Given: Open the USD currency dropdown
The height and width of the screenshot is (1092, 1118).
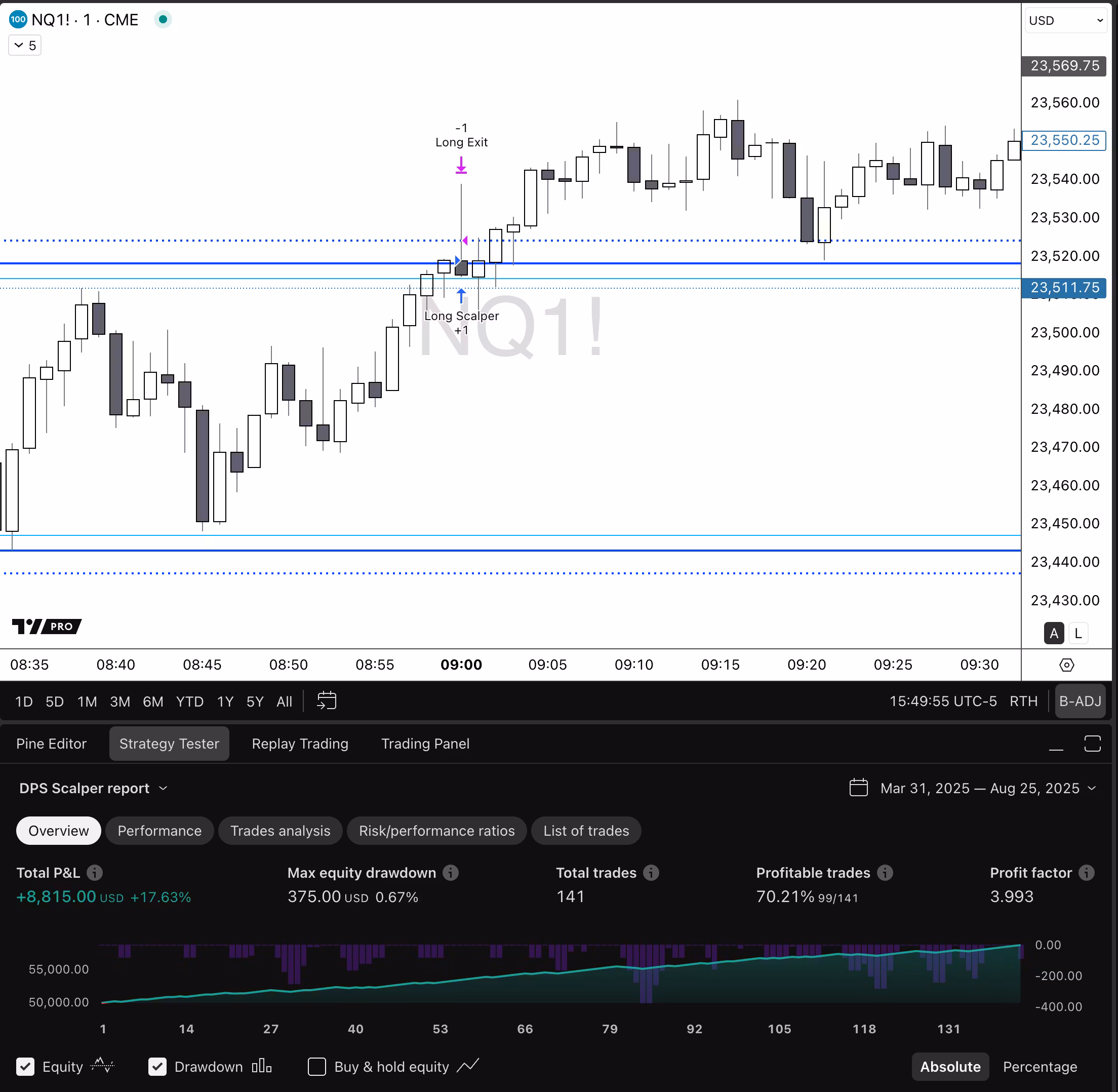Looking at the screenshot, I should [1065, 21].
